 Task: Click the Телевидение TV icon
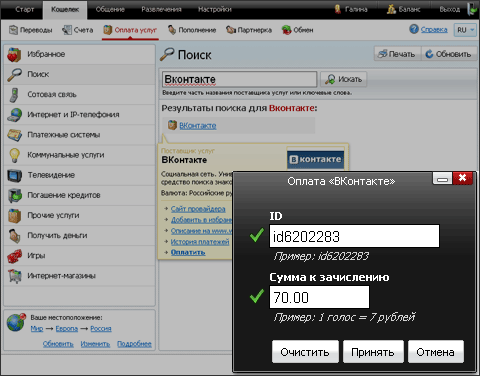[14, 175]
